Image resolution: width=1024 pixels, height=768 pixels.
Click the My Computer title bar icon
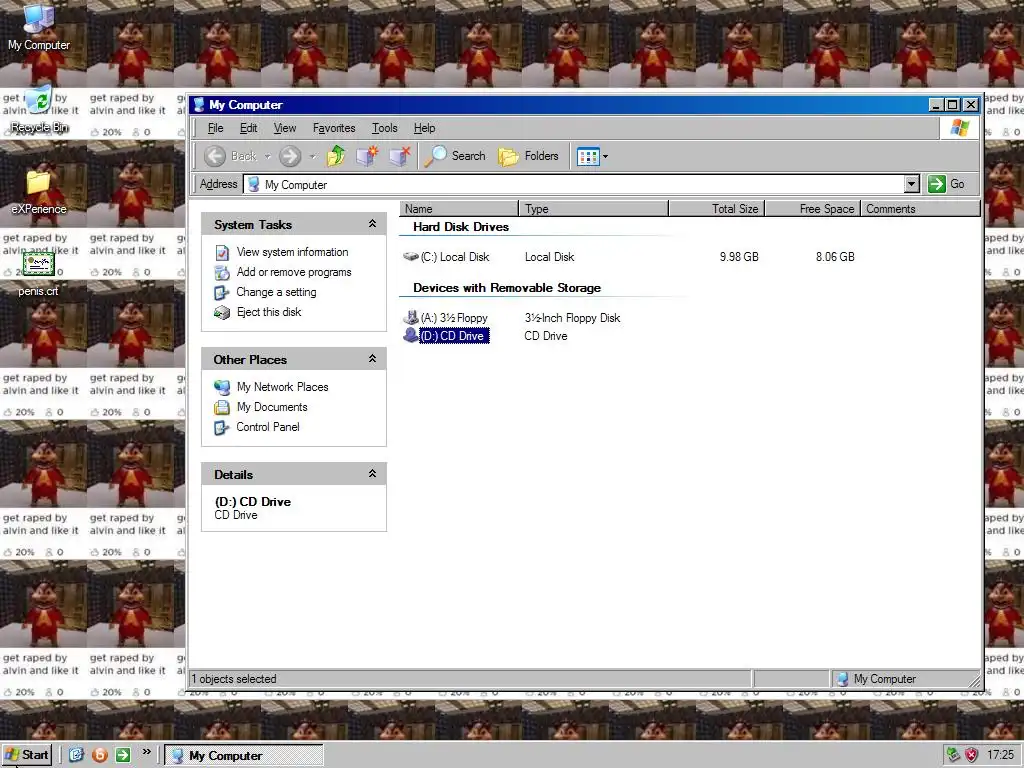(199, 105)
